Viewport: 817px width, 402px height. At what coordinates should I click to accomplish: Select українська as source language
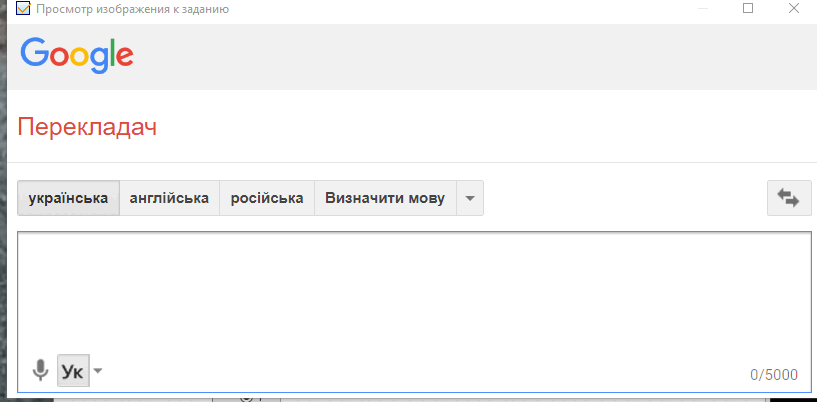point(68,198)
